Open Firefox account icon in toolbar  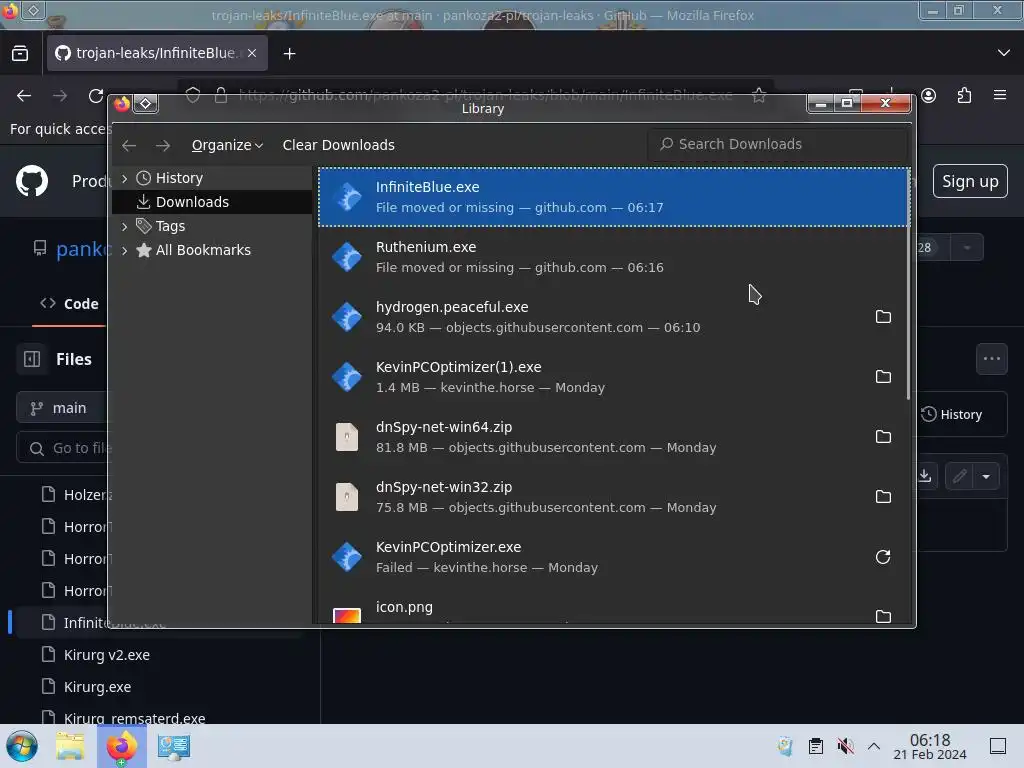point(929,96)
